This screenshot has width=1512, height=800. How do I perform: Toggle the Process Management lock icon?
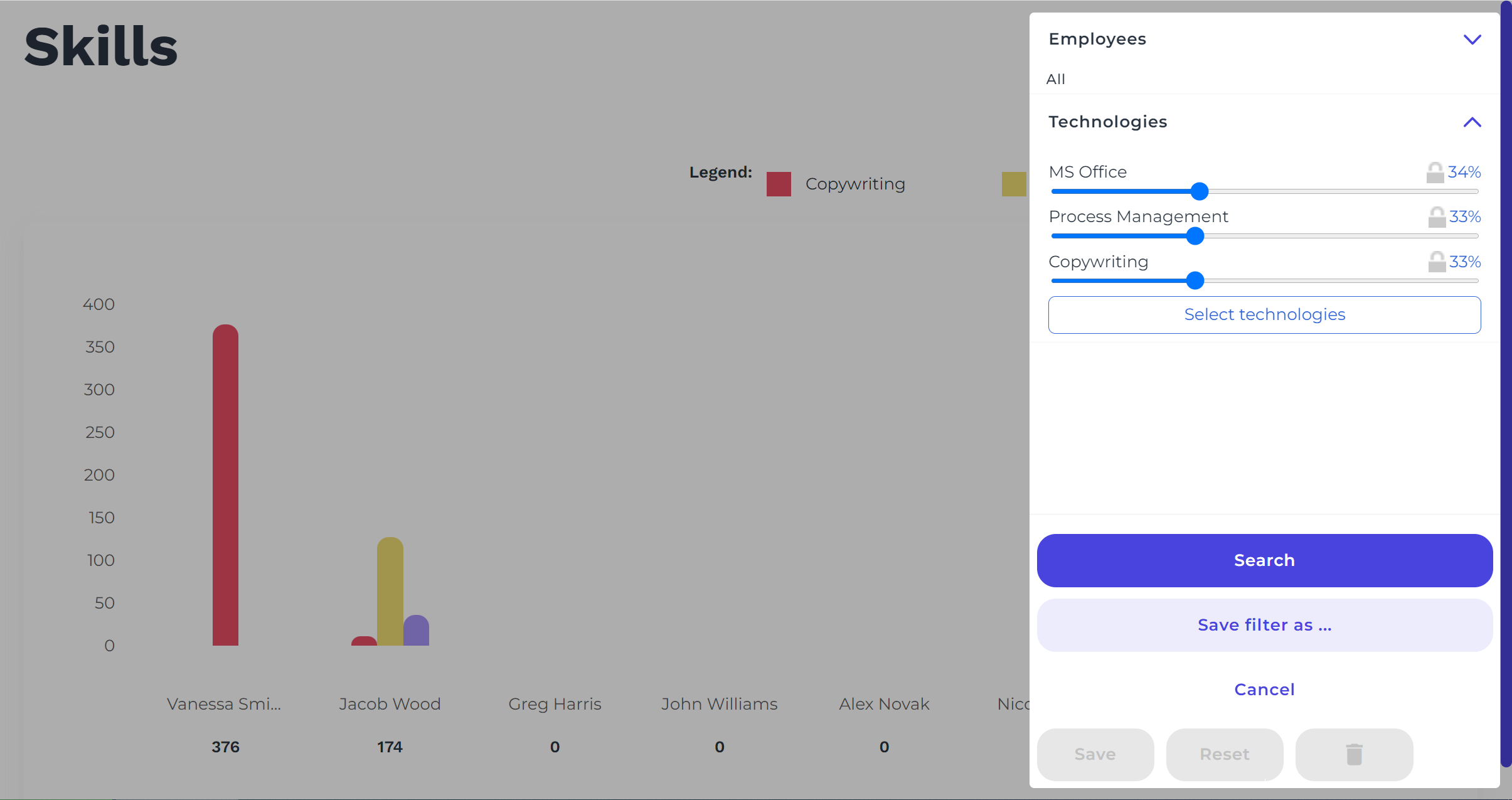[x=1436, y=217]
